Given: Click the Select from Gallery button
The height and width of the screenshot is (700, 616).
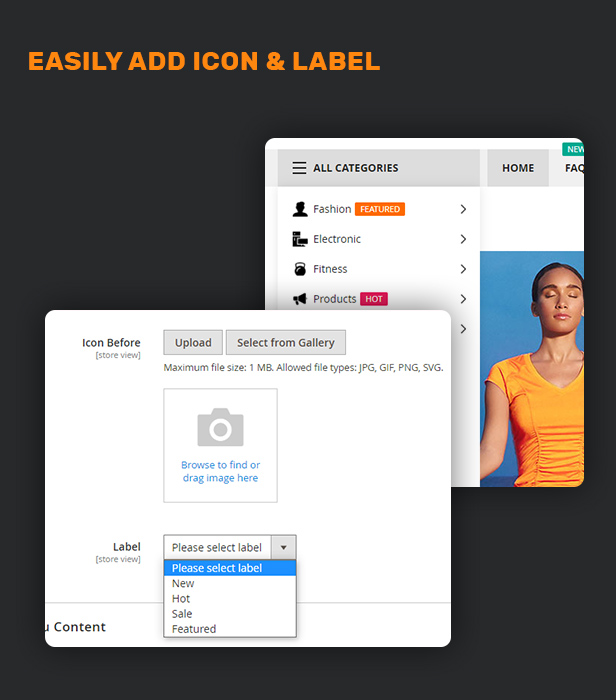Looking at the screenshot, I should (x=286, y=342).
